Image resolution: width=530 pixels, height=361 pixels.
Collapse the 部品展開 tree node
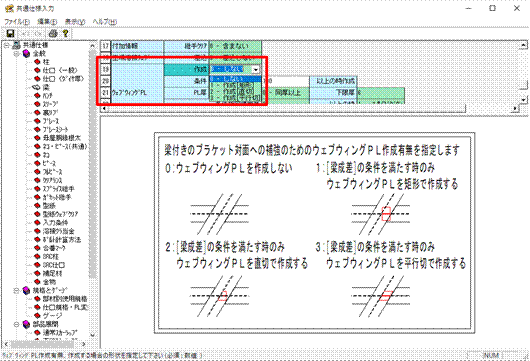[16, 324]
